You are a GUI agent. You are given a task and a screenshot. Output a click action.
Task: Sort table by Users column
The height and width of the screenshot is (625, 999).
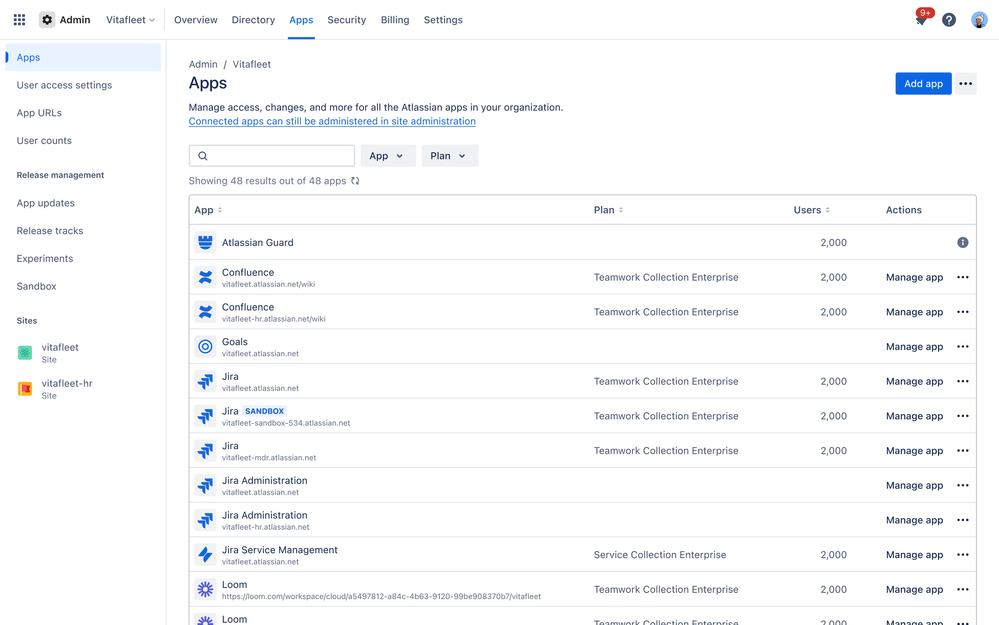pyautogui.click(x=812, y=210)
